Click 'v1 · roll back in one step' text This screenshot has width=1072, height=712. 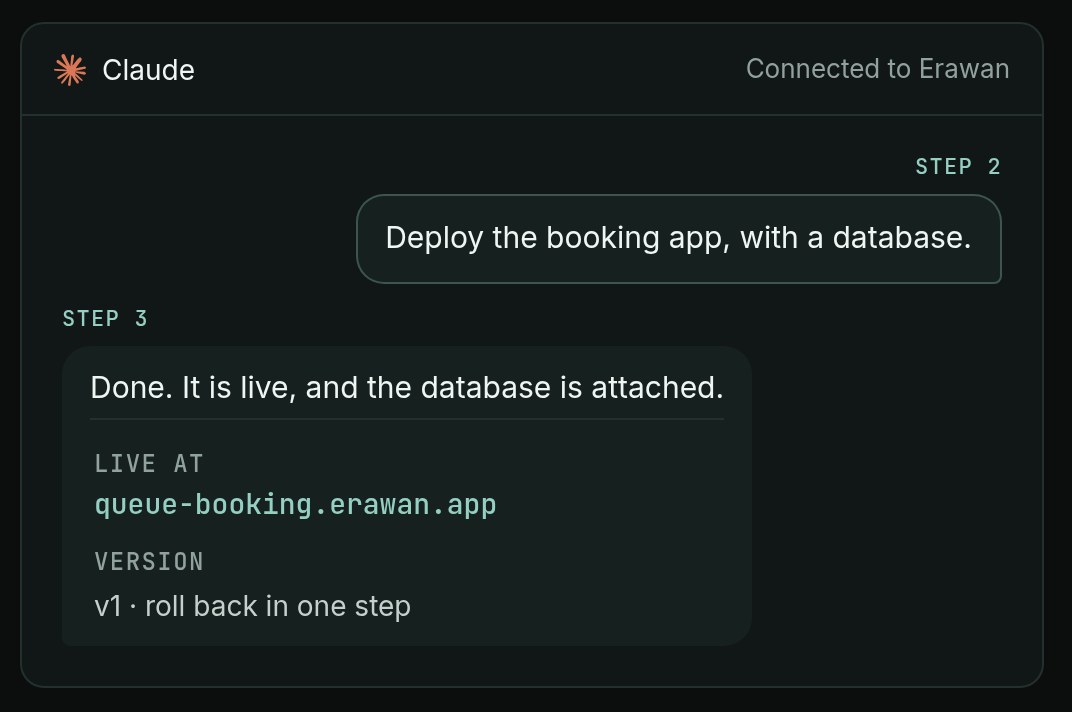click(253, 607)
